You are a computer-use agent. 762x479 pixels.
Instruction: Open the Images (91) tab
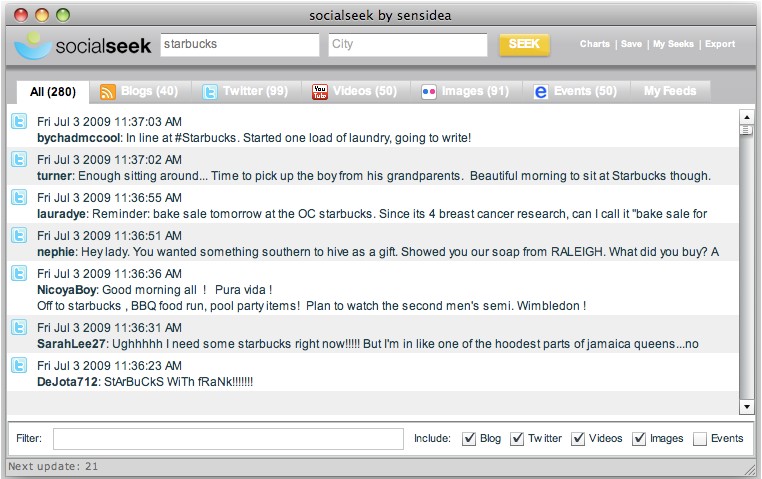click(x=466, y=91)
